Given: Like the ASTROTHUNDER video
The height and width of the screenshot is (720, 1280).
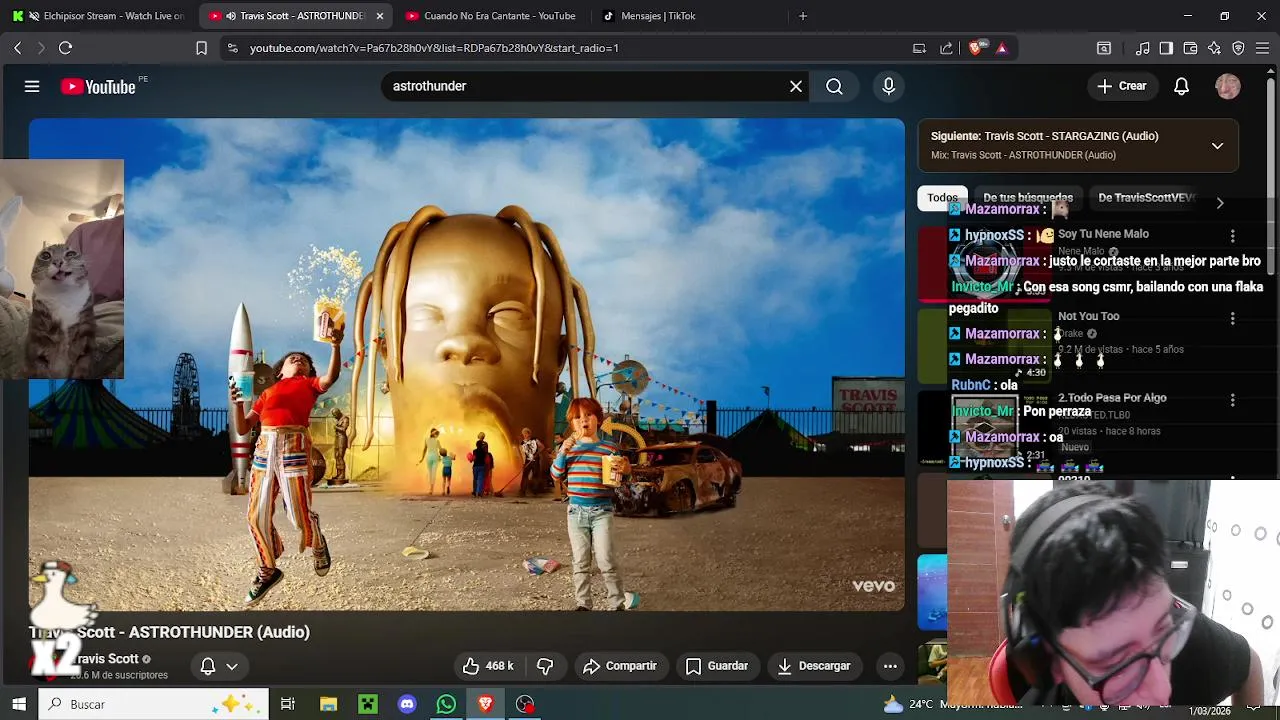Looking at the screenshot, I should pos(488,666).
